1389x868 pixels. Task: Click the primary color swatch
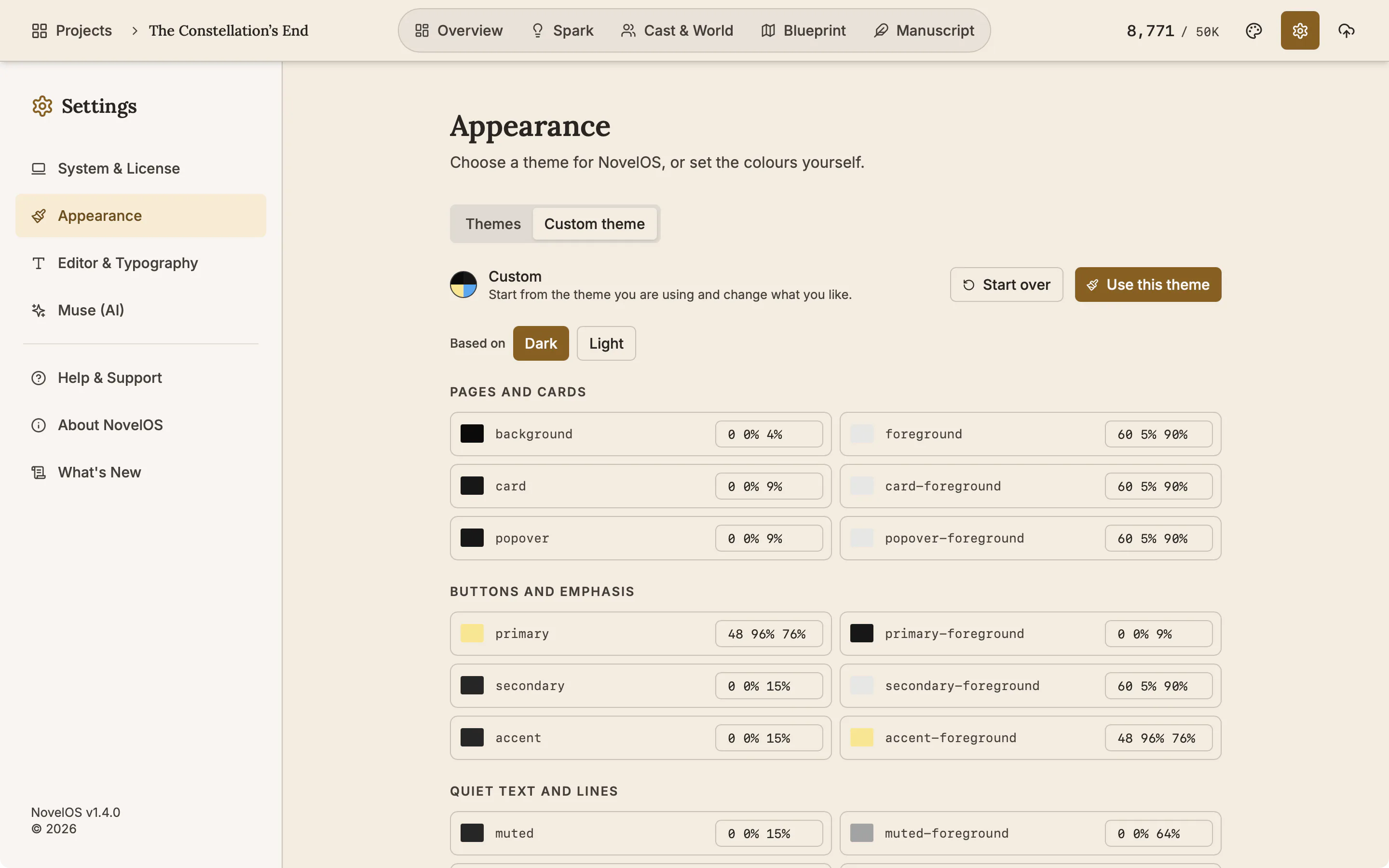click(472, 634)
